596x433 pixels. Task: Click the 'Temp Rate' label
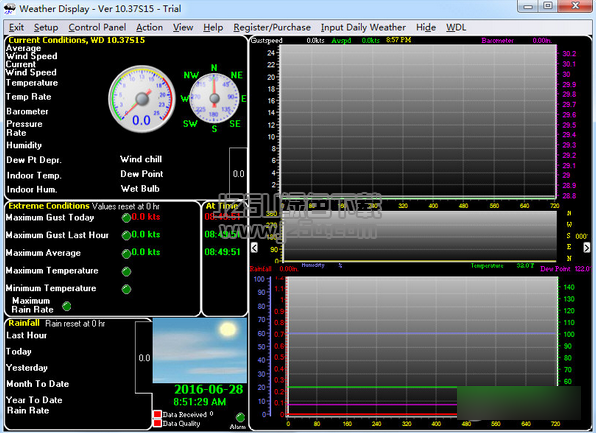point(29,97)
